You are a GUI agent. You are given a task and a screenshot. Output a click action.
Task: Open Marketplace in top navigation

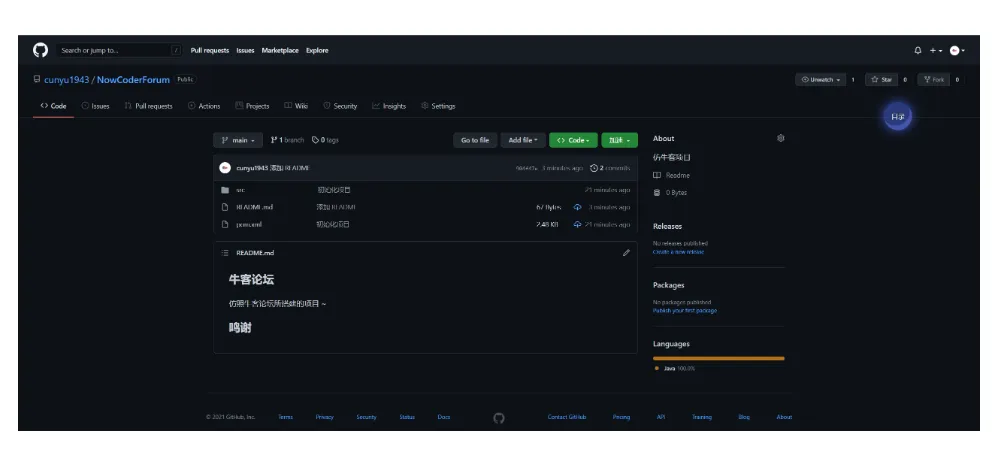[280, 50]
